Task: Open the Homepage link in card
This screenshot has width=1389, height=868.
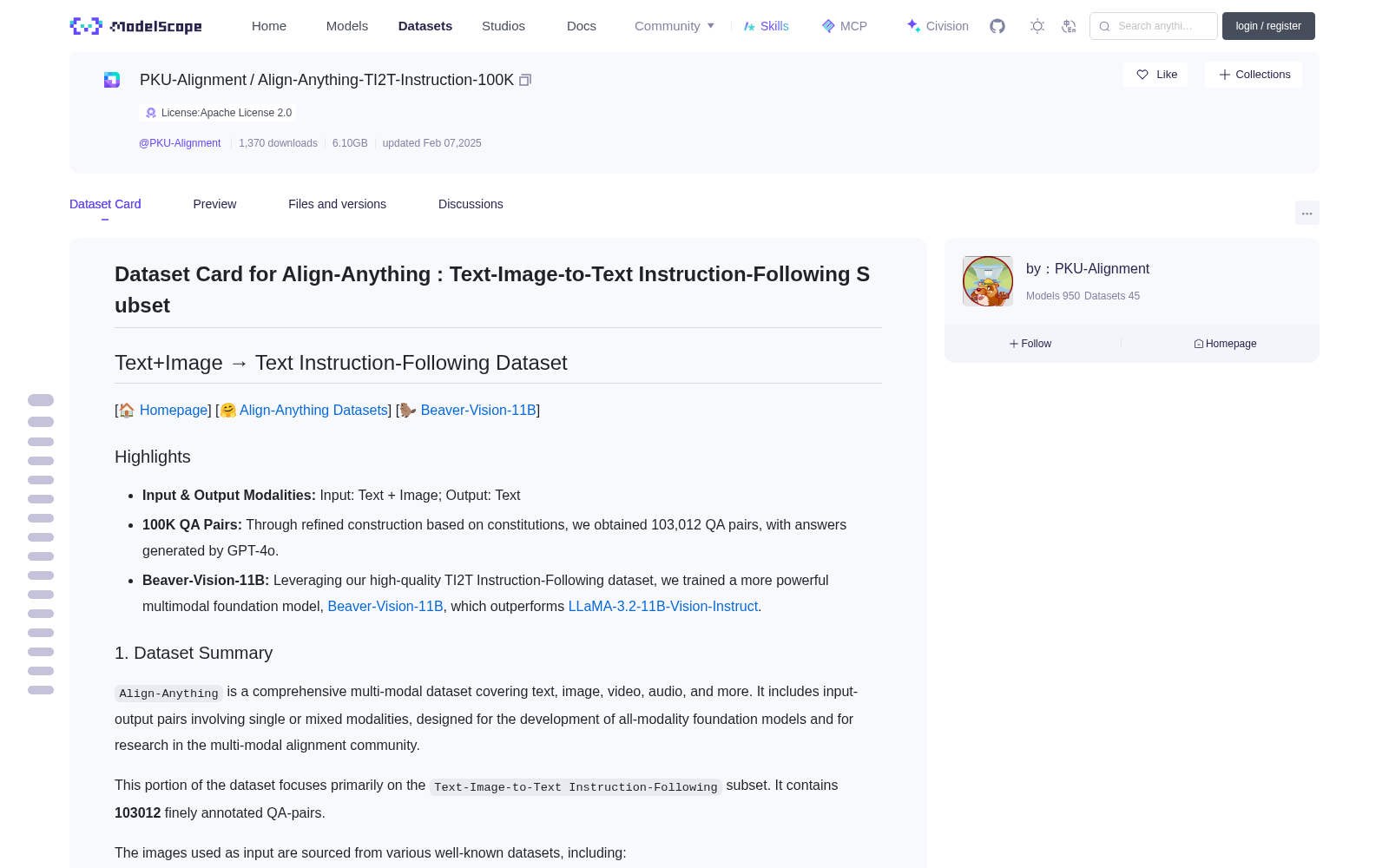Action: tap(174, 410)
